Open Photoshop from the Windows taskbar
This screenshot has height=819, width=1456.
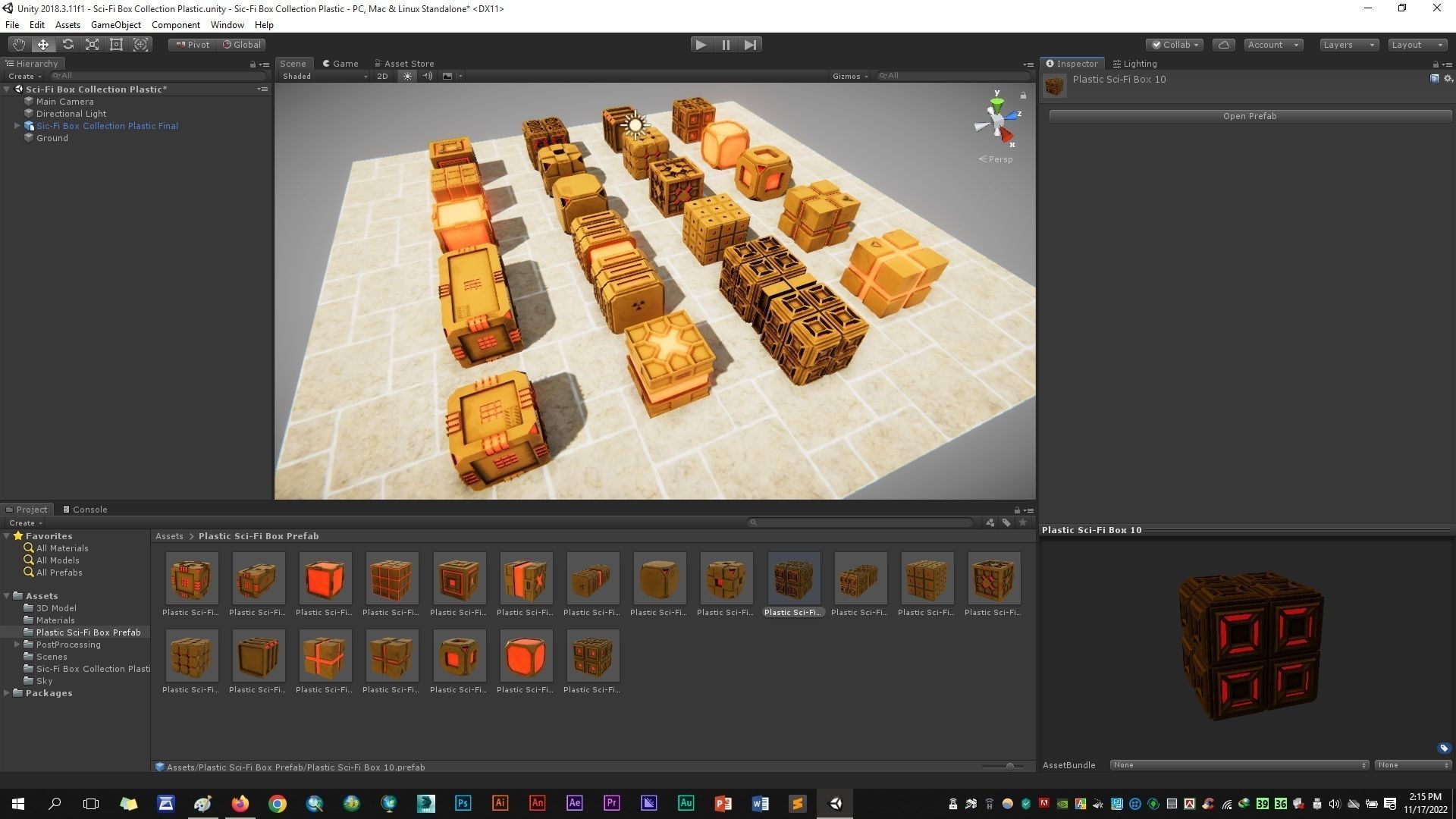point(463,804)
